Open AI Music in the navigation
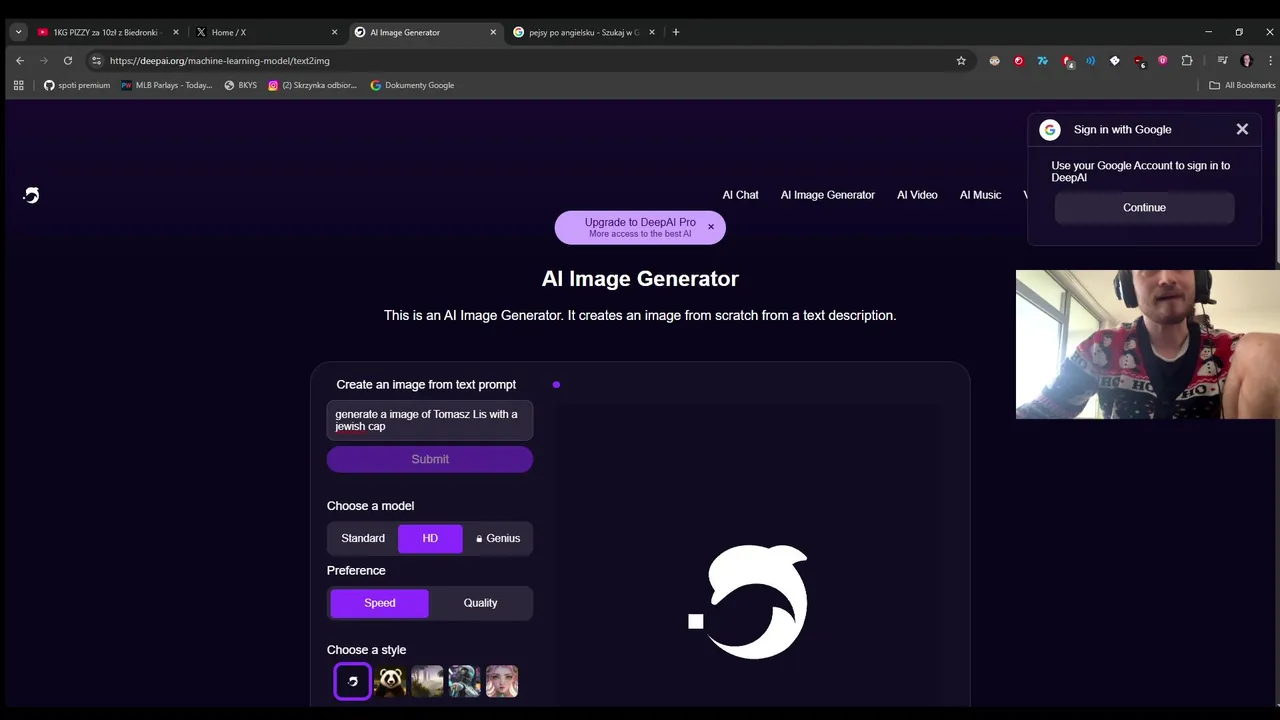The image size is (1280, 720). tap(980, 195)
